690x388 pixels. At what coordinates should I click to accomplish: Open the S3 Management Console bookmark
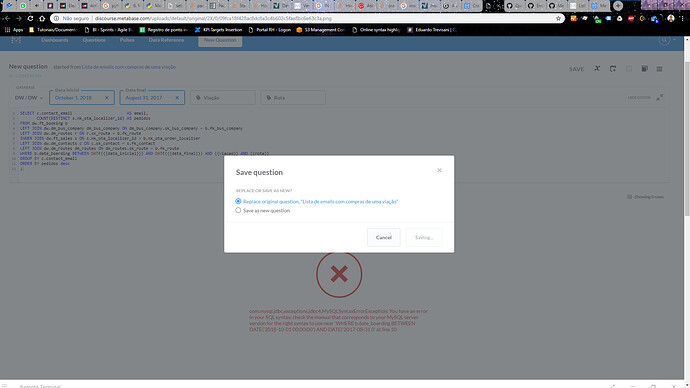[x=320, y=30]
